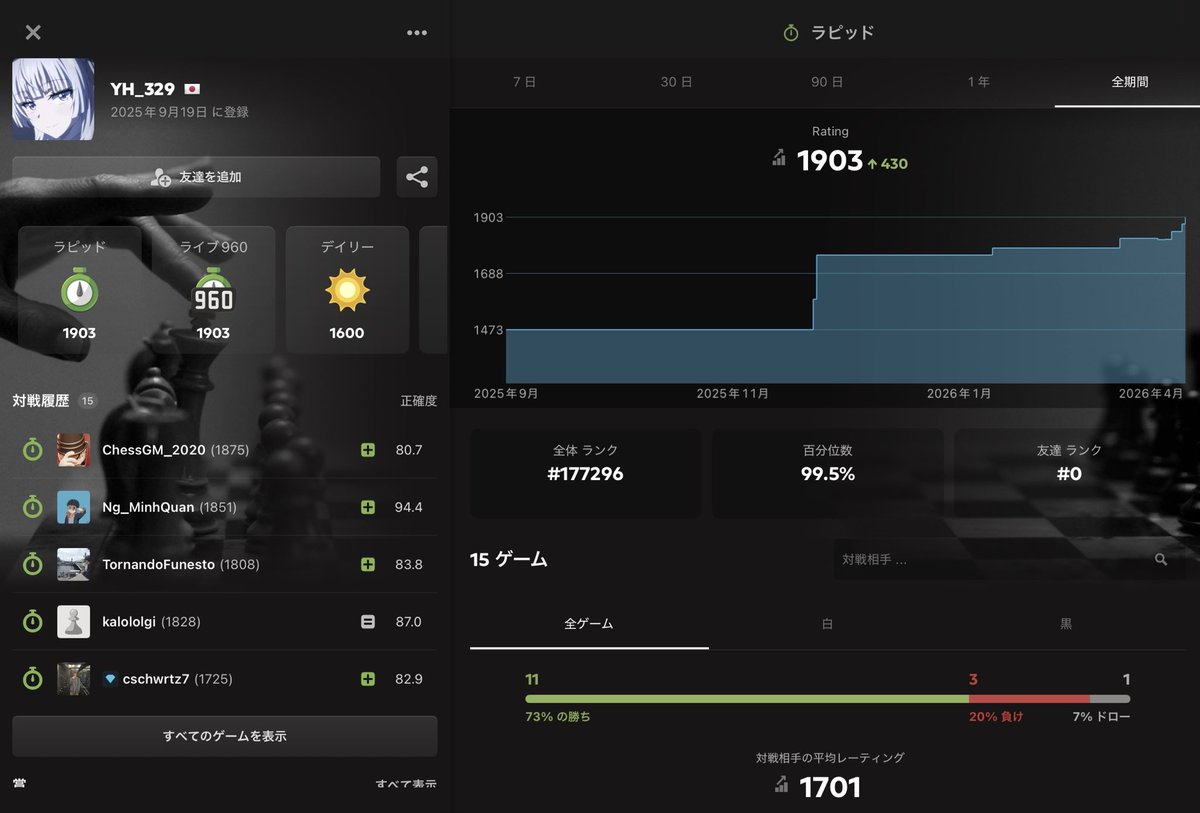
Task: Click rapid clock icon on TornandoFunesto row
Action: pos(33,564)
